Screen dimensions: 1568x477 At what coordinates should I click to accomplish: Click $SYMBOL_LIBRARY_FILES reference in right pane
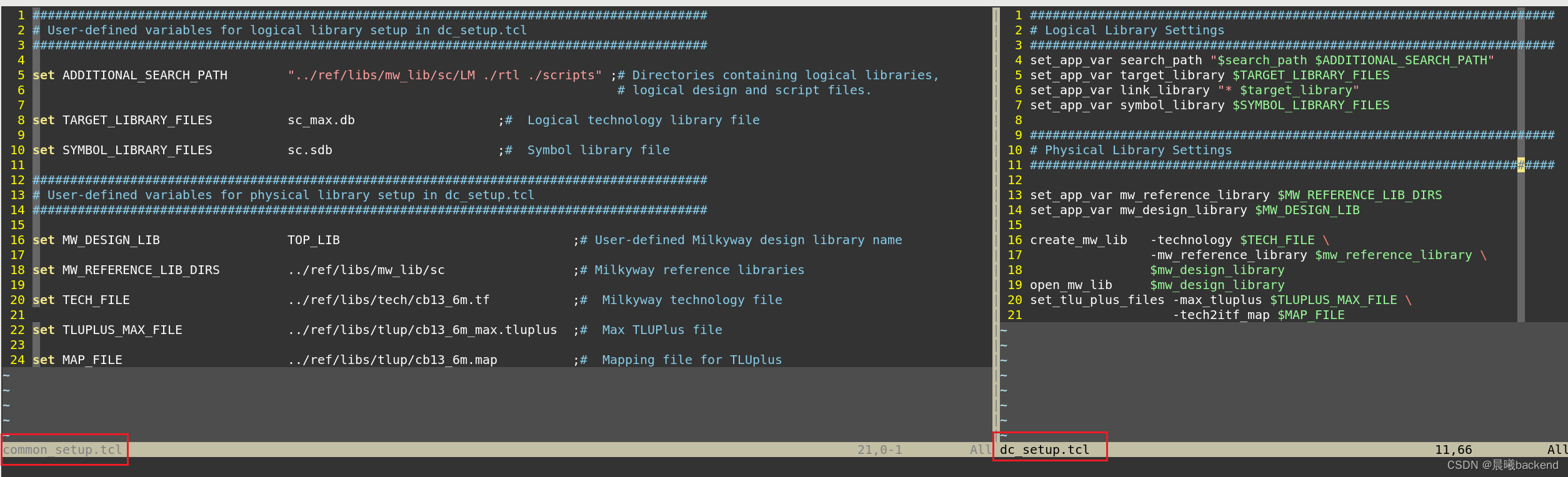point(1311,105)
